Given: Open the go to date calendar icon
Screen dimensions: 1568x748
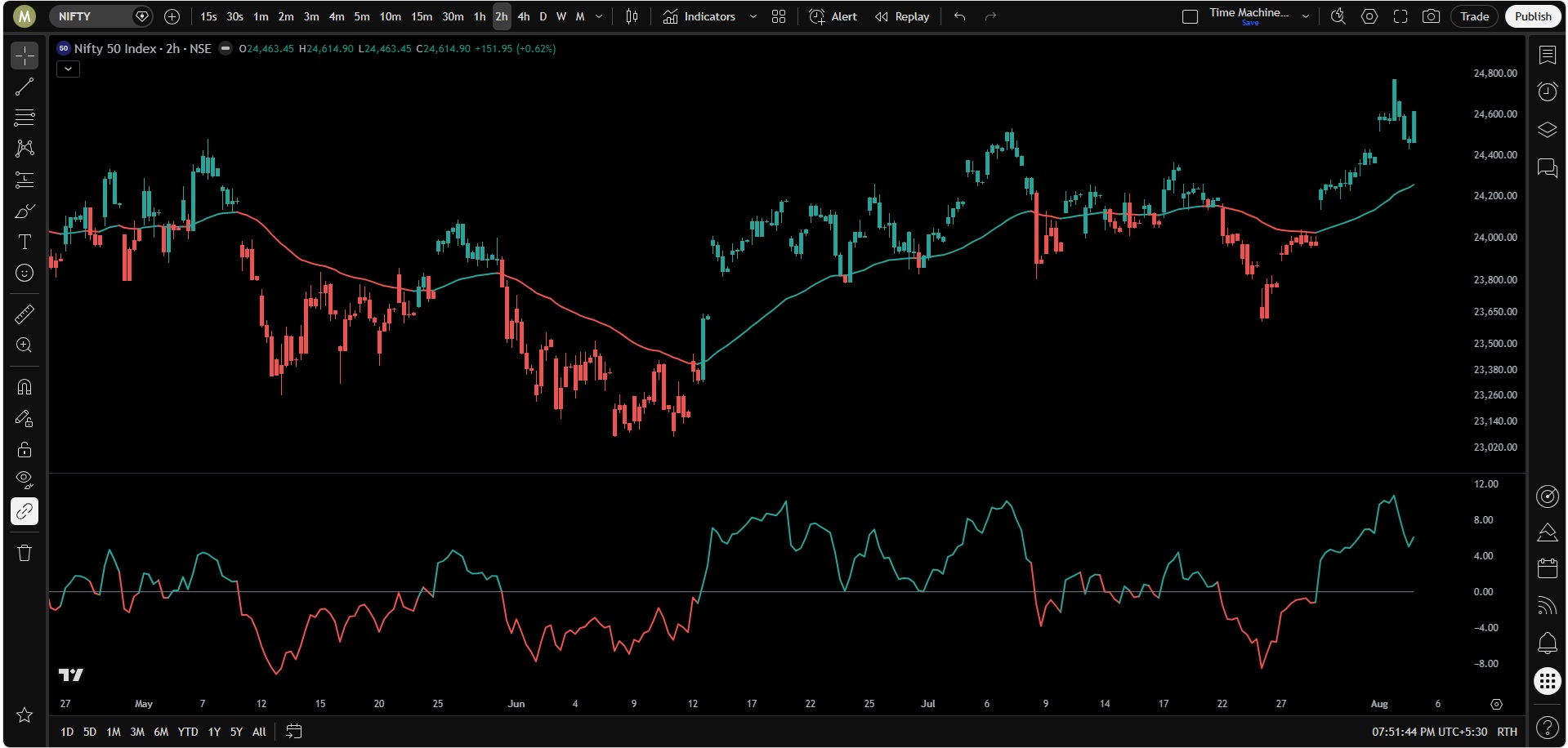Looking at the screenshot, I should [x=294, y=732].
